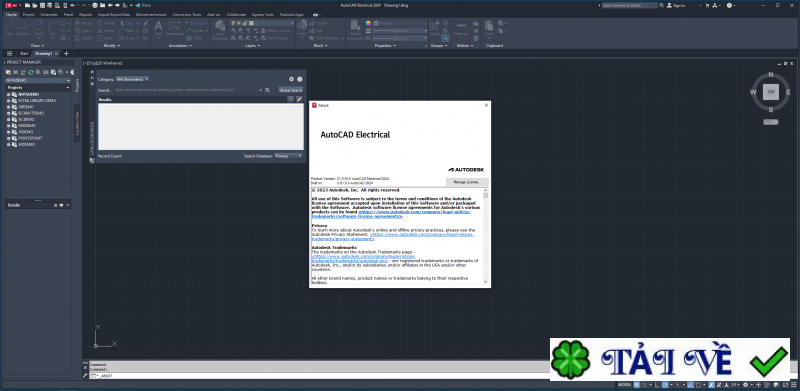Switch to the Project ribbon tab
Screen dimensions: 800x391
[x=28, y=14]
